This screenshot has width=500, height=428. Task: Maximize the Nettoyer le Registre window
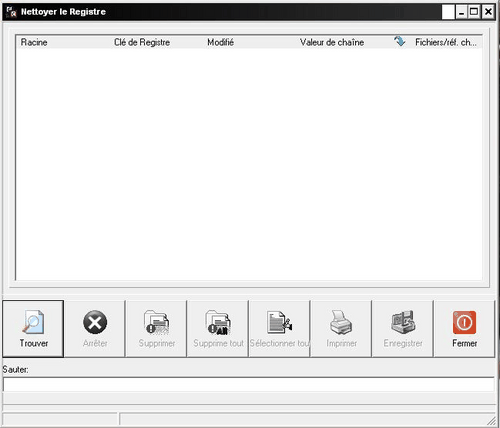pos(473,12)
